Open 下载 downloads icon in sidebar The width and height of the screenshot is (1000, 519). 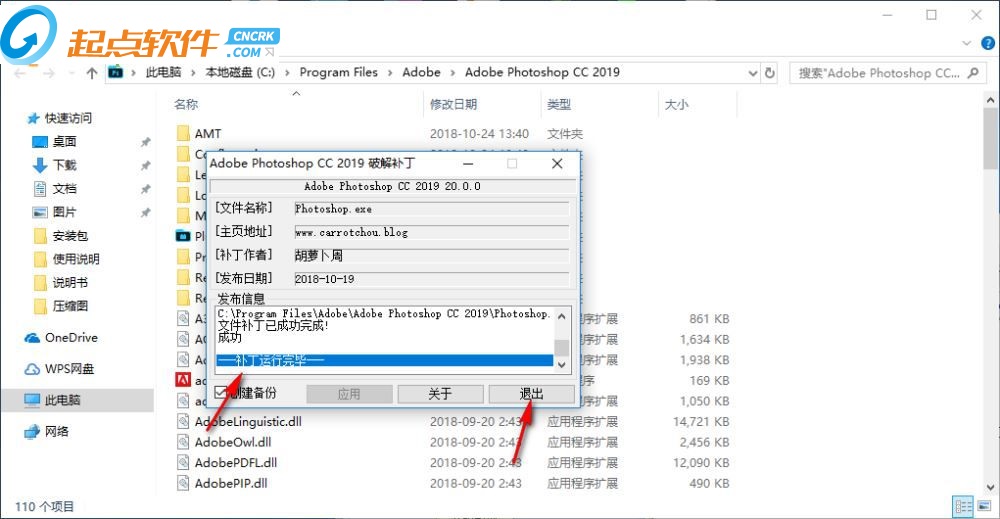[x=40, y=165]
